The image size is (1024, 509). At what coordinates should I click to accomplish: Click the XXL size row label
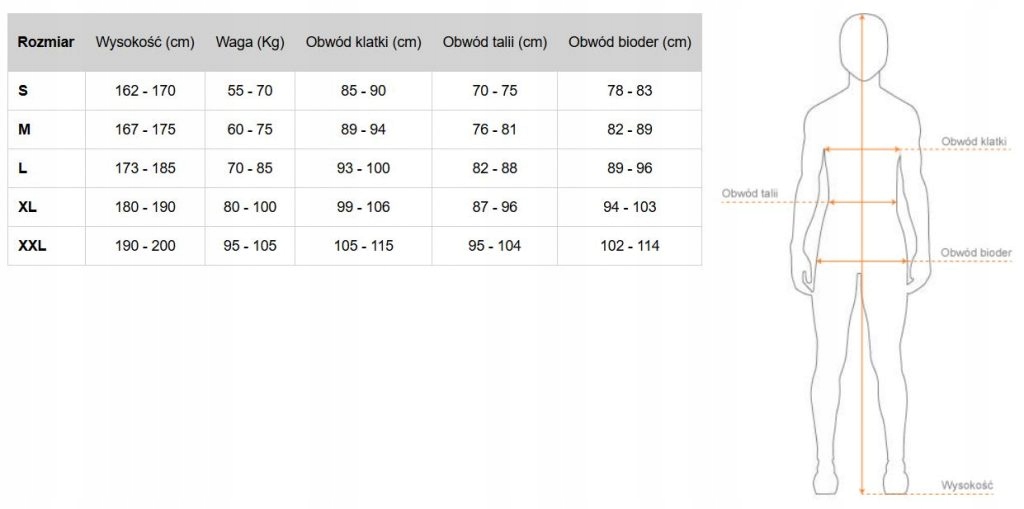[32, 246]
